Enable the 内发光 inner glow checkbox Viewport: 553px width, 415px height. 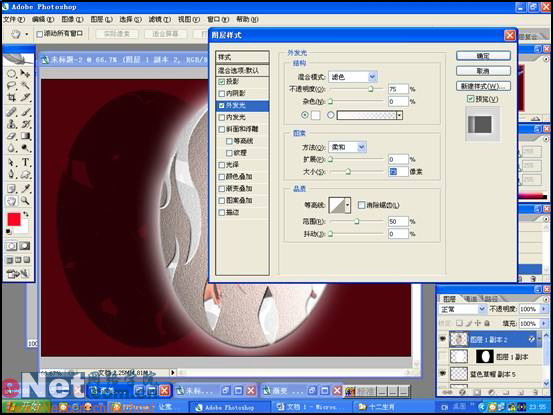point(221,117)
